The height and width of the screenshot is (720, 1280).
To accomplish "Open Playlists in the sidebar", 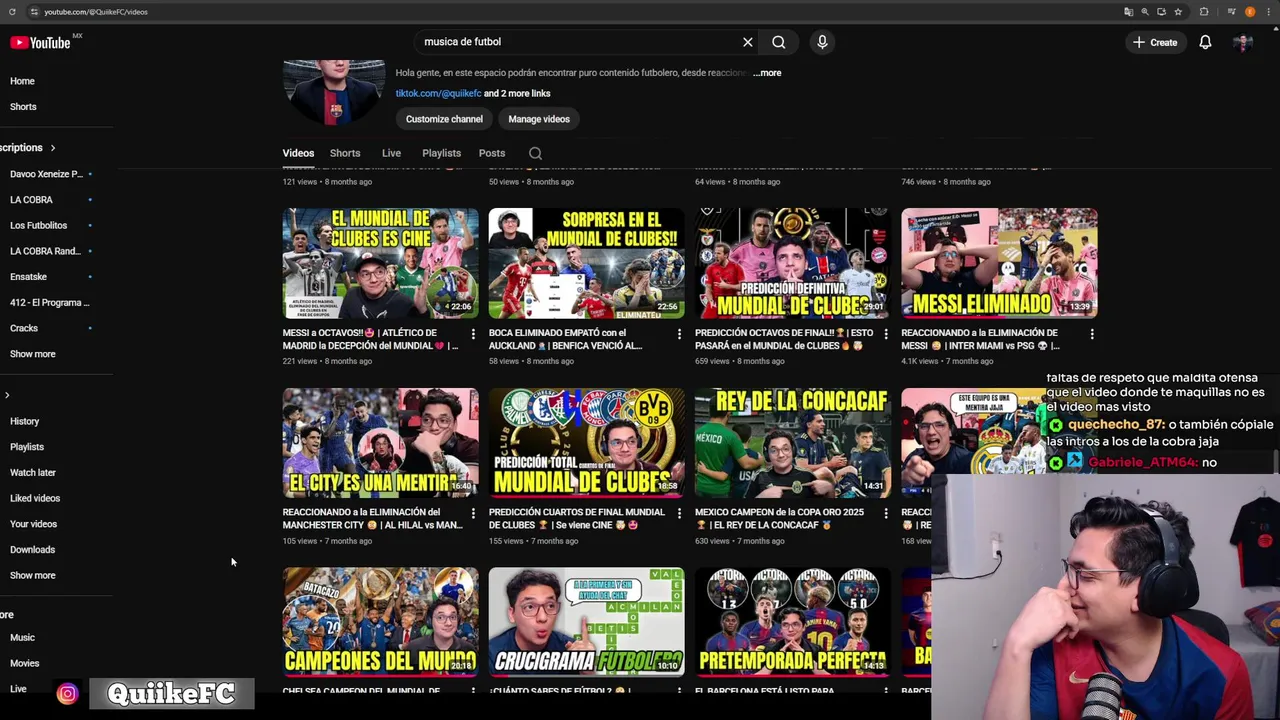I will (27, 447).
